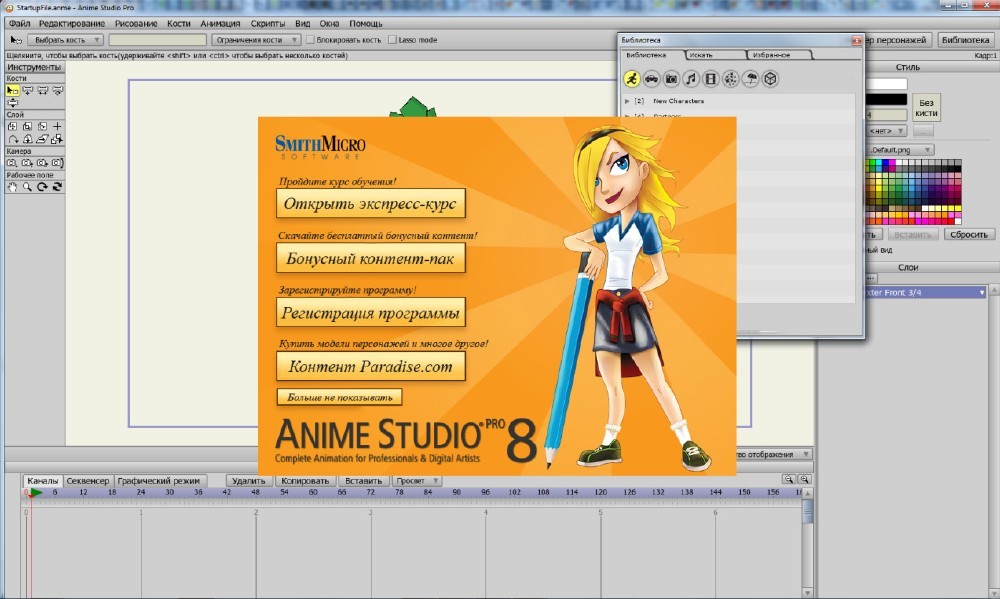The image size is (1000, 599).
Task: Open the Скрипты menu
Action: [267, 24]
